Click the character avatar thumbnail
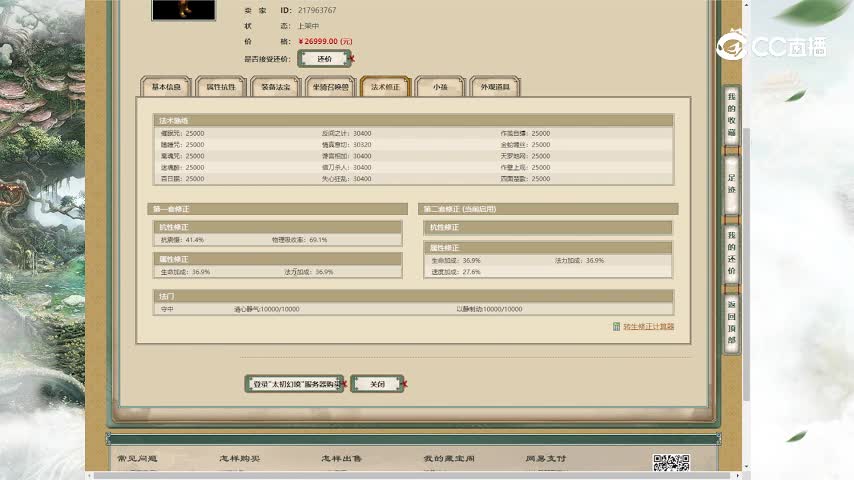 click(x=183, y=9)
